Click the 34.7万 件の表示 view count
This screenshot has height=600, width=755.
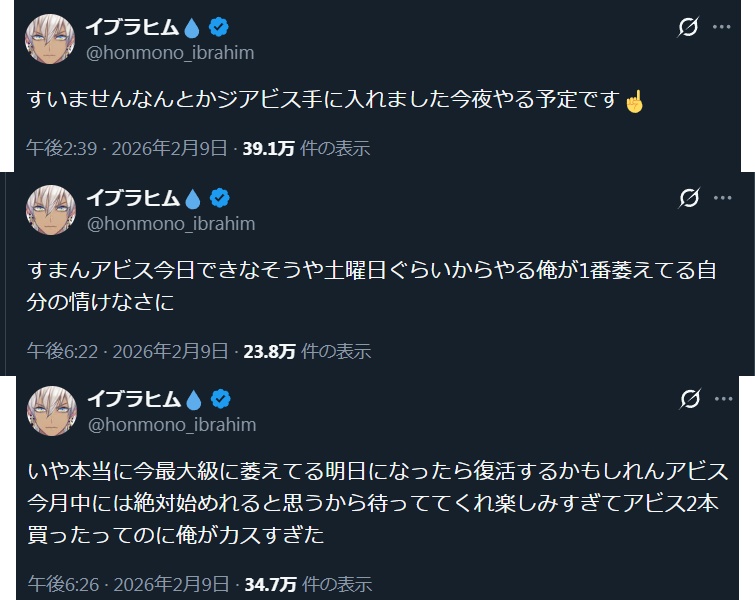coord(307,582)
